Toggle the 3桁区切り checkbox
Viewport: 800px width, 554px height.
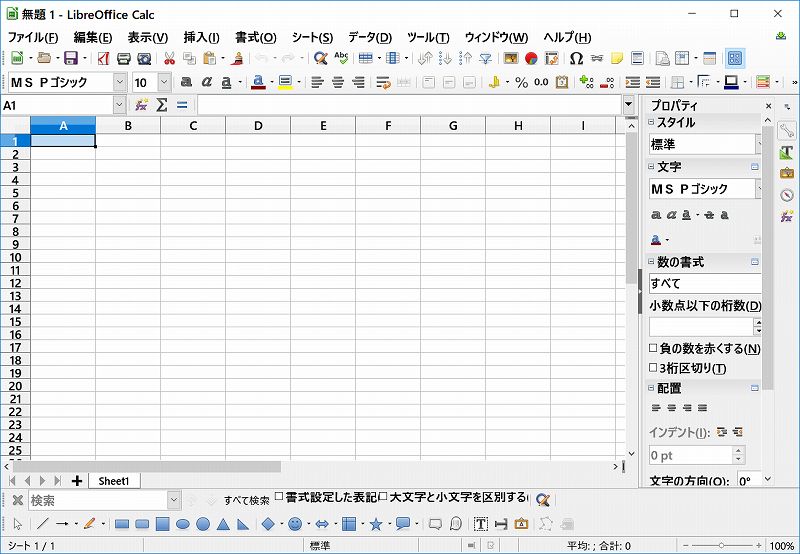(x=654, y=368)
